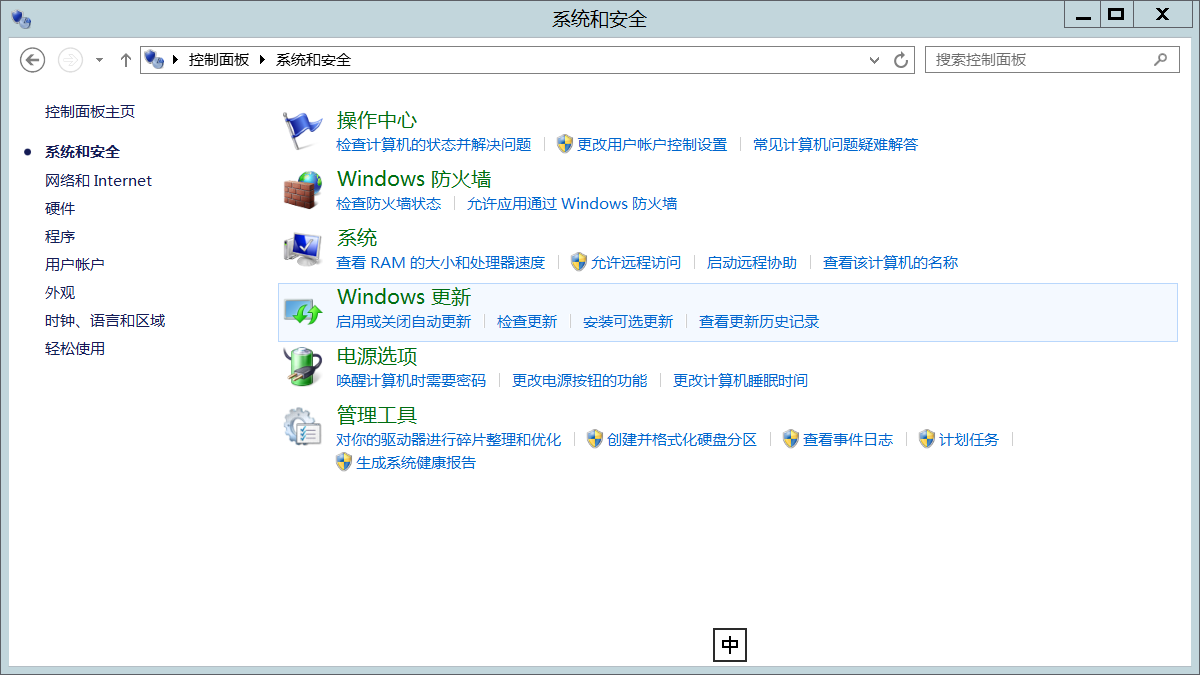Open the 管理工具 gear icon
This screenshot has height=675, width=1200.
[303, 426]
